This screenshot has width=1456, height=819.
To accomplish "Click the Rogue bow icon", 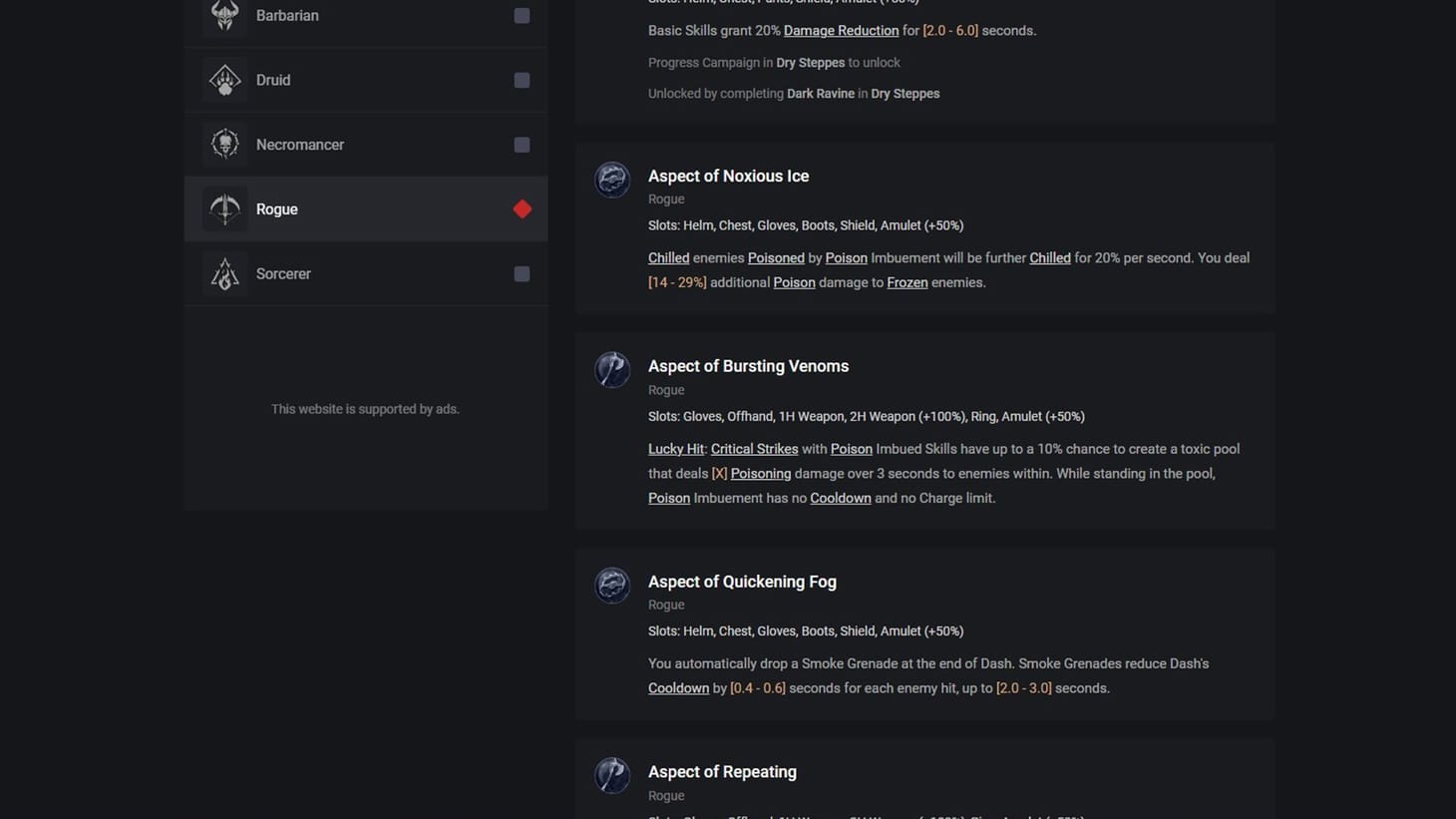I will point(224,208).
